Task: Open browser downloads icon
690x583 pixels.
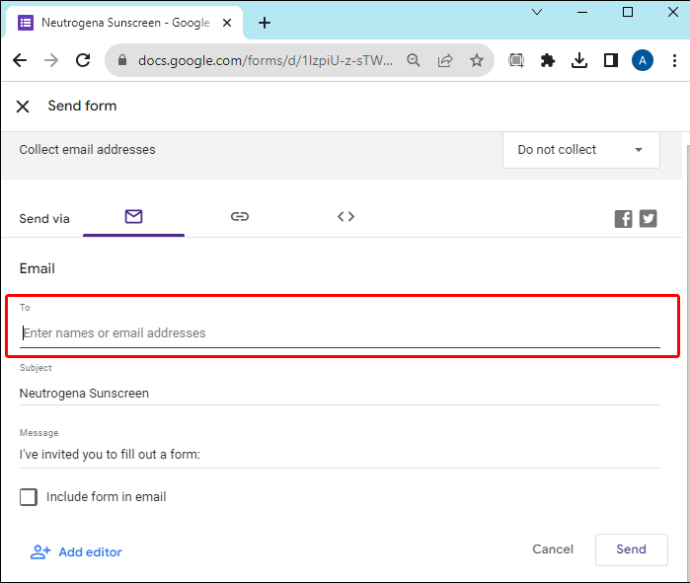Action: click(579, 60)
